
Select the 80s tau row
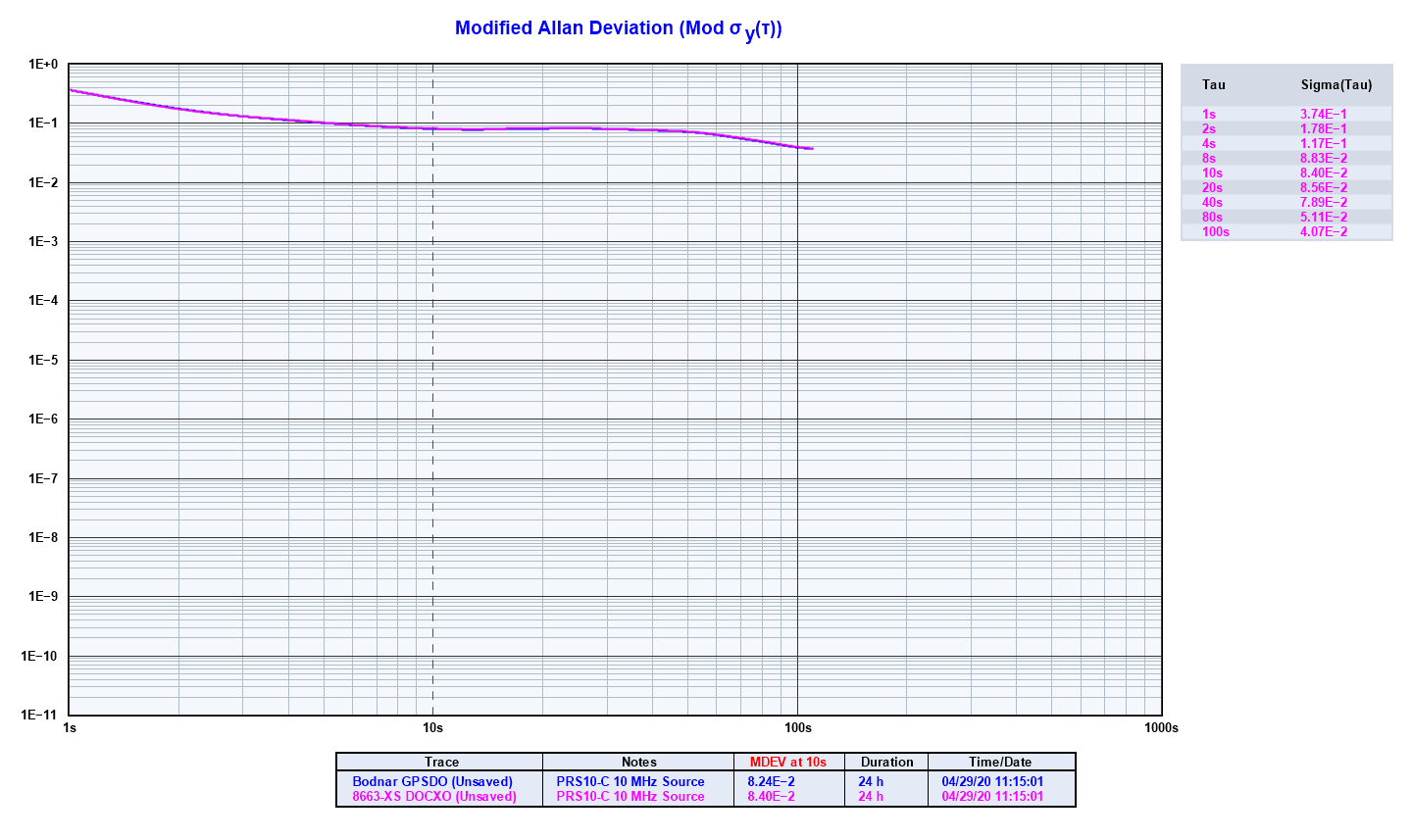coord(1286,217)
